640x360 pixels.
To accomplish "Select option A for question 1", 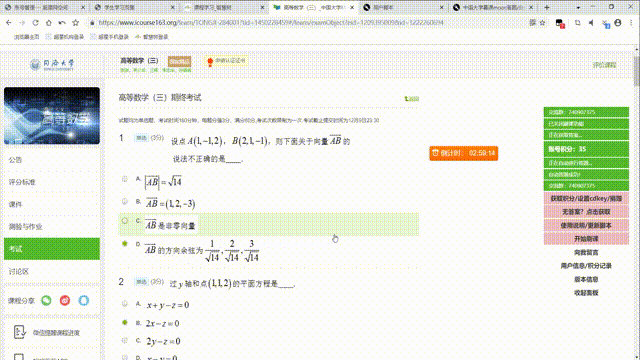I will tap(125, 179).
